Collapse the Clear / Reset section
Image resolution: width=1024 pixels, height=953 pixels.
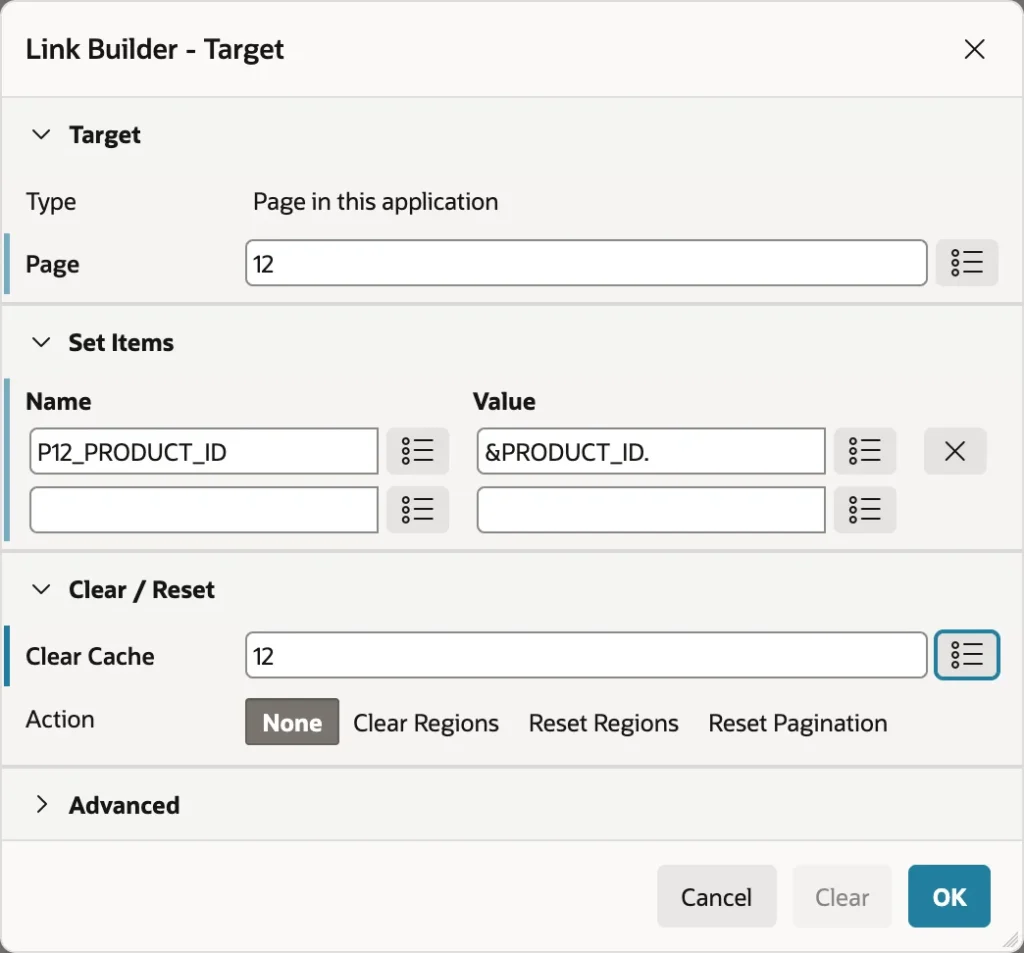pos(41,589)
